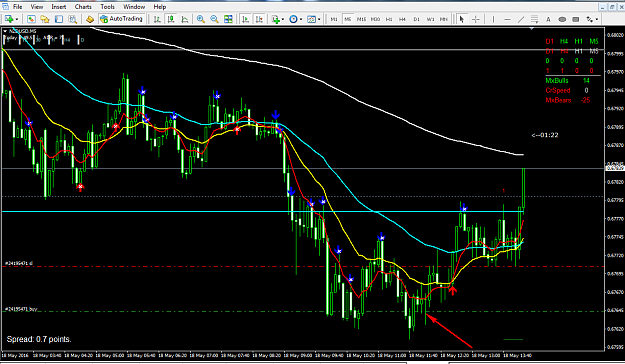Open the periods clock icon

pyautogui.click(x=293, y=19)
